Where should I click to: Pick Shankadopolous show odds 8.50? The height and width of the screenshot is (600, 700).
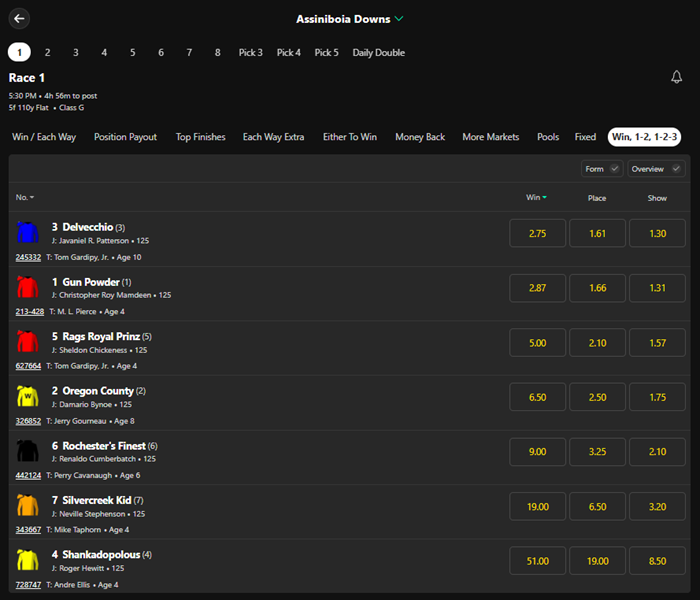[x=657, y=561]
